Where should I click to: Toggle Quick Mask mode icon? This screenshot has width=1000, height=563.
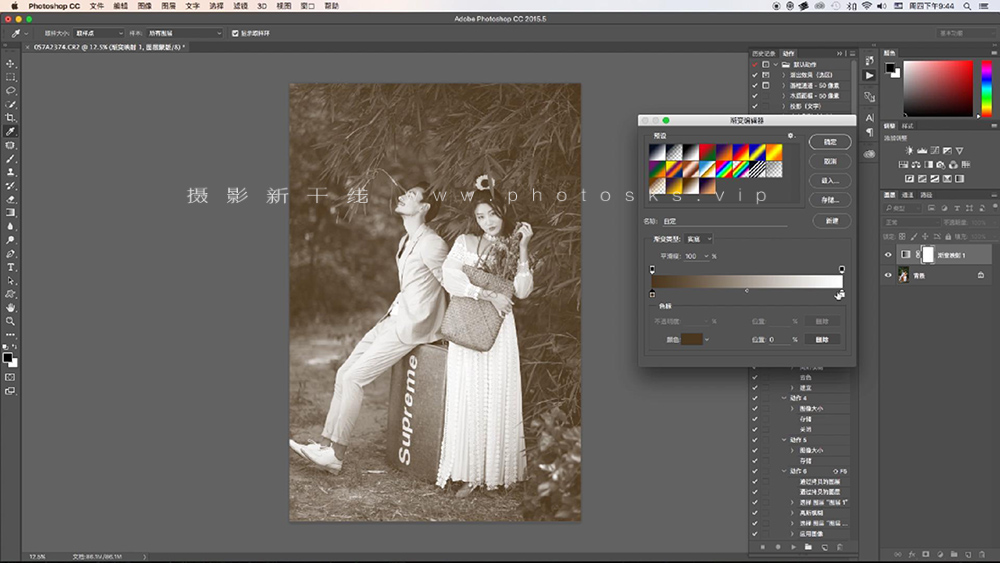(10, 377)
